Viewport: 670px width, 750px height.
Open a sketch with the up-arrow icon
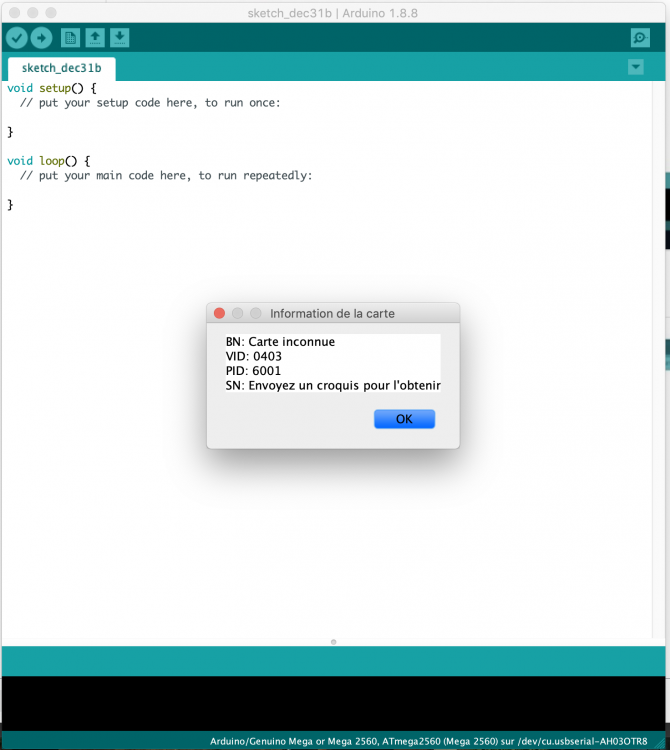tap(95, 37)
